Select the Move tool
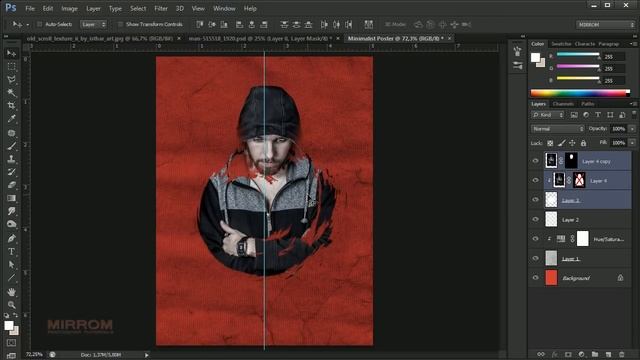 [11, 53]
